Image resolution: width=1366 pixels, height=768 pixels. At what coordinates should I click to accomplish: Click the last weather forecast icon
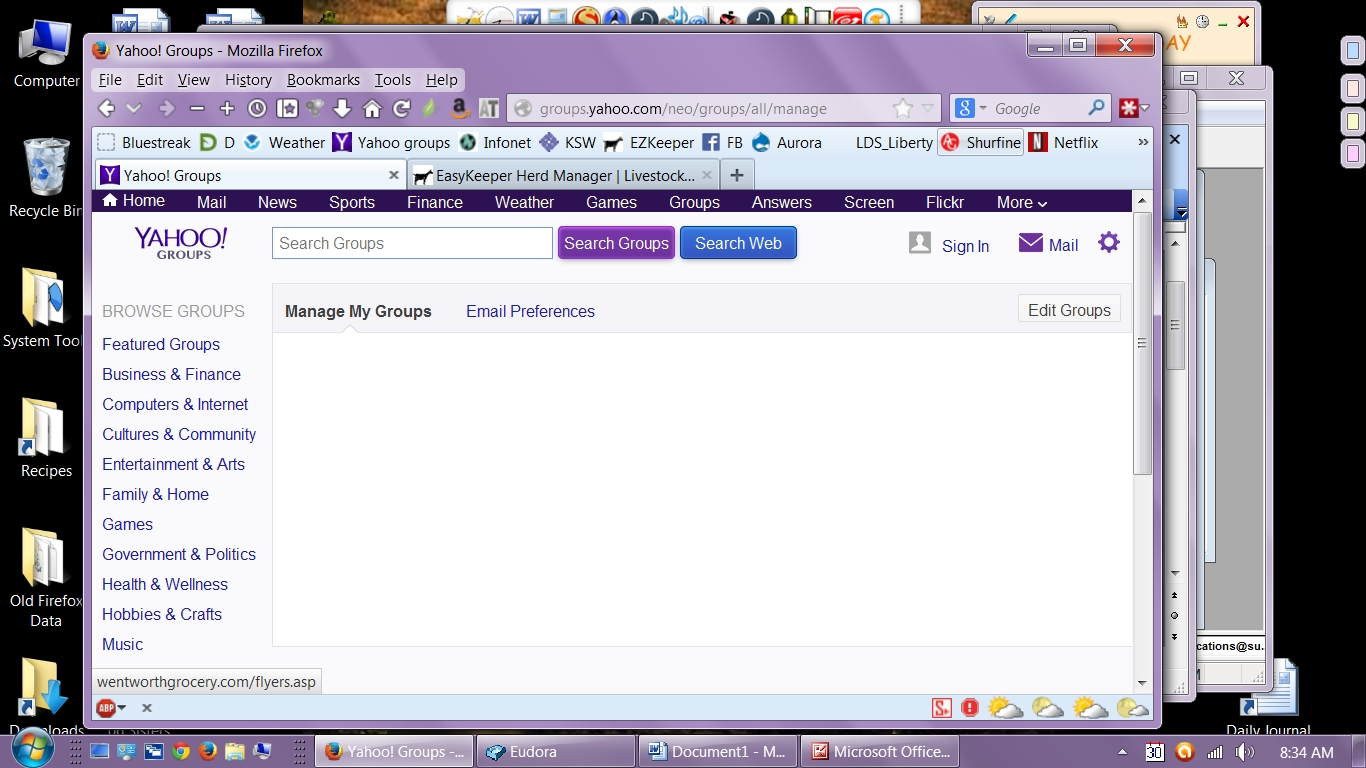click(1132, 708)
